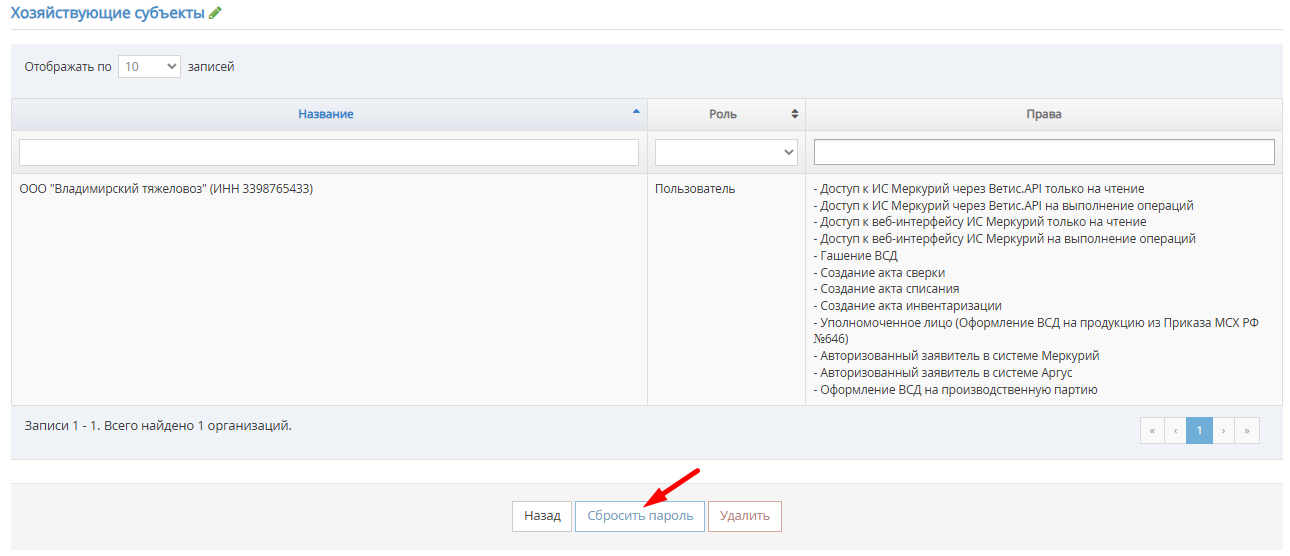The width and height of the screenshot is (1290, 556).
Task: Toggle the sort arrows in Роль column
Action: click(794, 114)
